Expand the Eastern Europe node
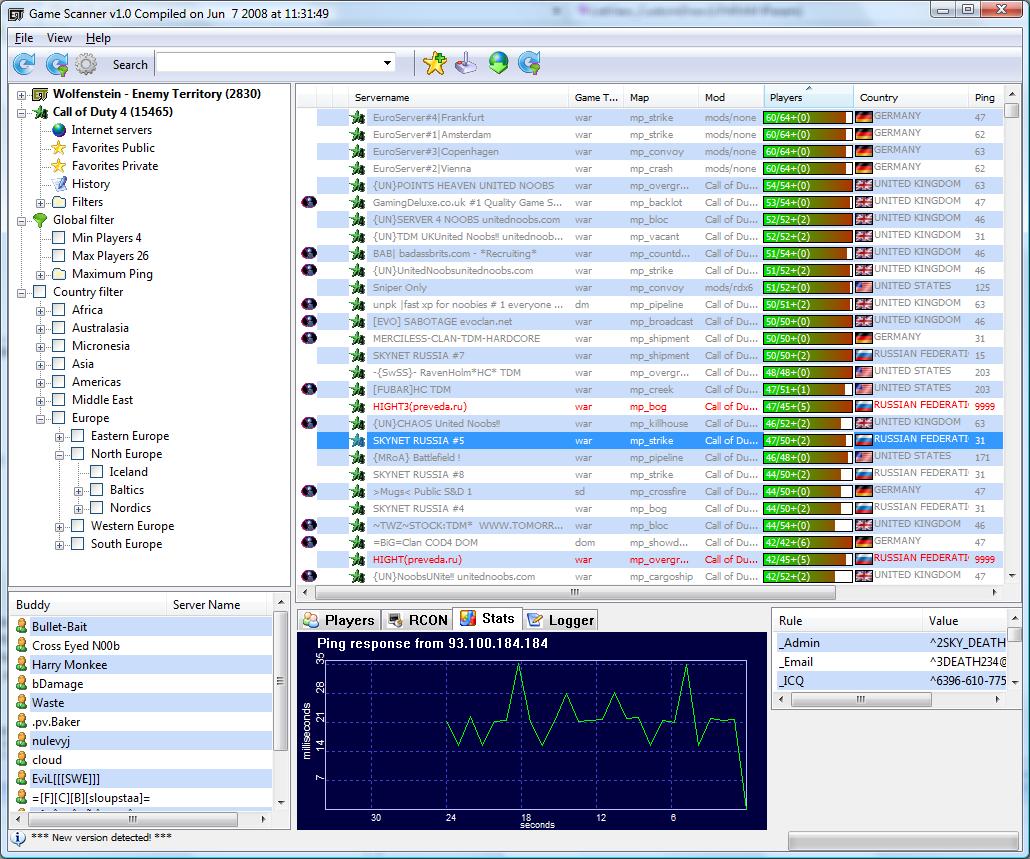This screenshot has width=1030, height=859. click(60, 437)
